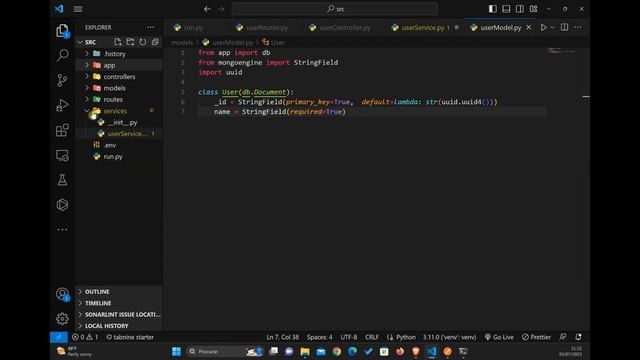Viewport: 640px width, 360px height.
Task: Change encoding via UTF-8
Action: click(x=349, y=337)
